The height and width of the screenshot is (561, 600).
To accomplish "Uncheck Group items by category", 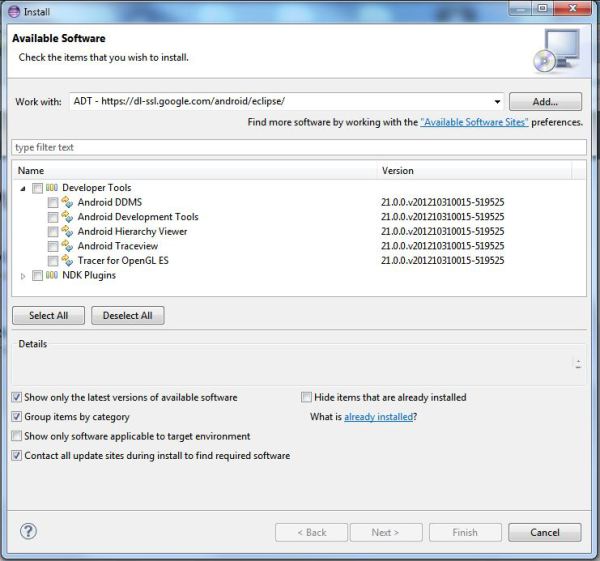I will (16, 416).
